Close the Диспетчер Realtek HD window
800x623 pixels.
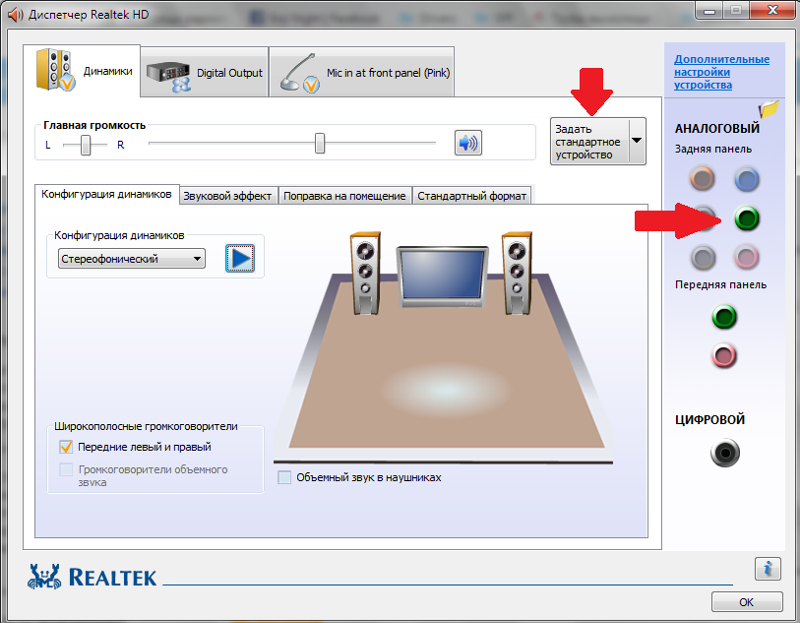click(x=772, y=10)
